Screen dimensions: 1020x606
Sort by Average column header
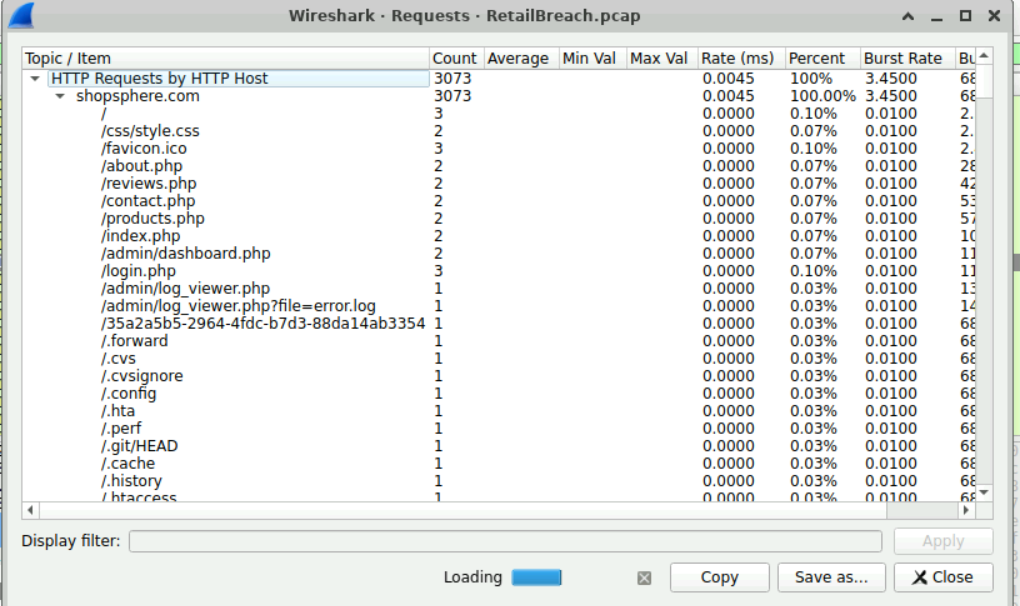pos(522,59)
